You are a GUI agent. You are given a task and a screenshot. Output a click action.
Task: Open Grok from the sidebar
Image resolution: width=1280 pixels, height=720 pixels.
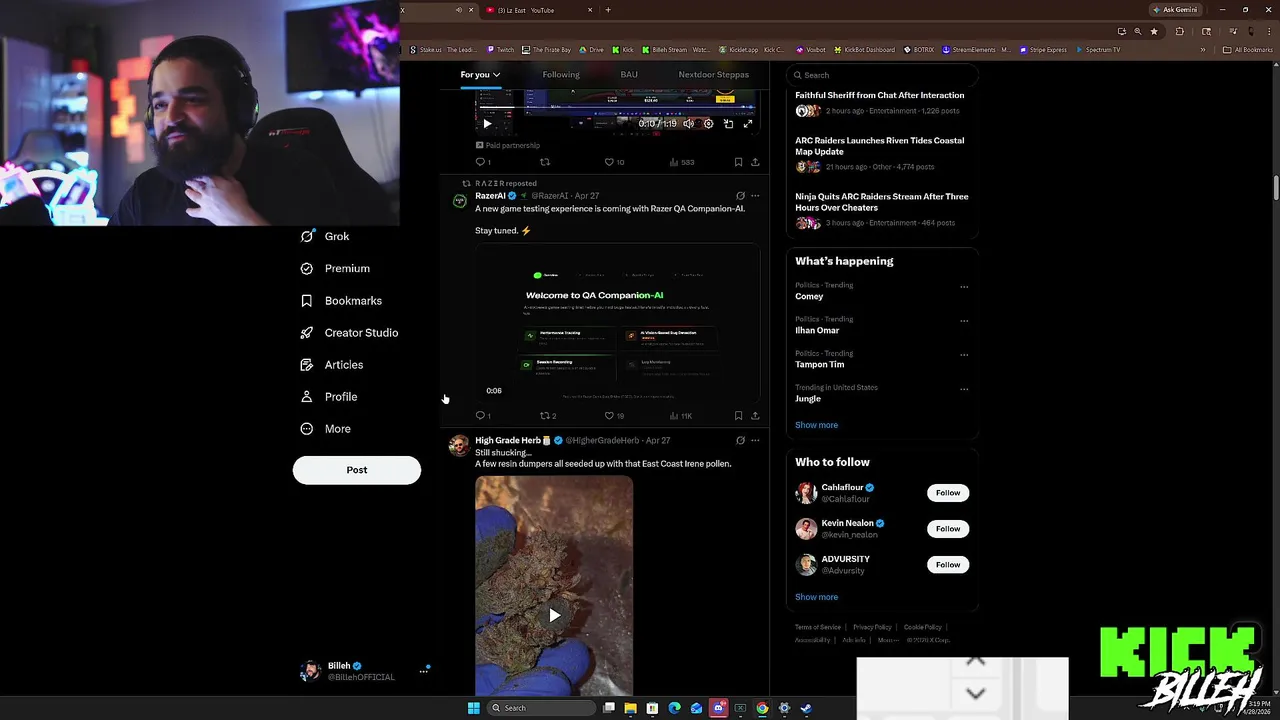[x=325, y=237]
